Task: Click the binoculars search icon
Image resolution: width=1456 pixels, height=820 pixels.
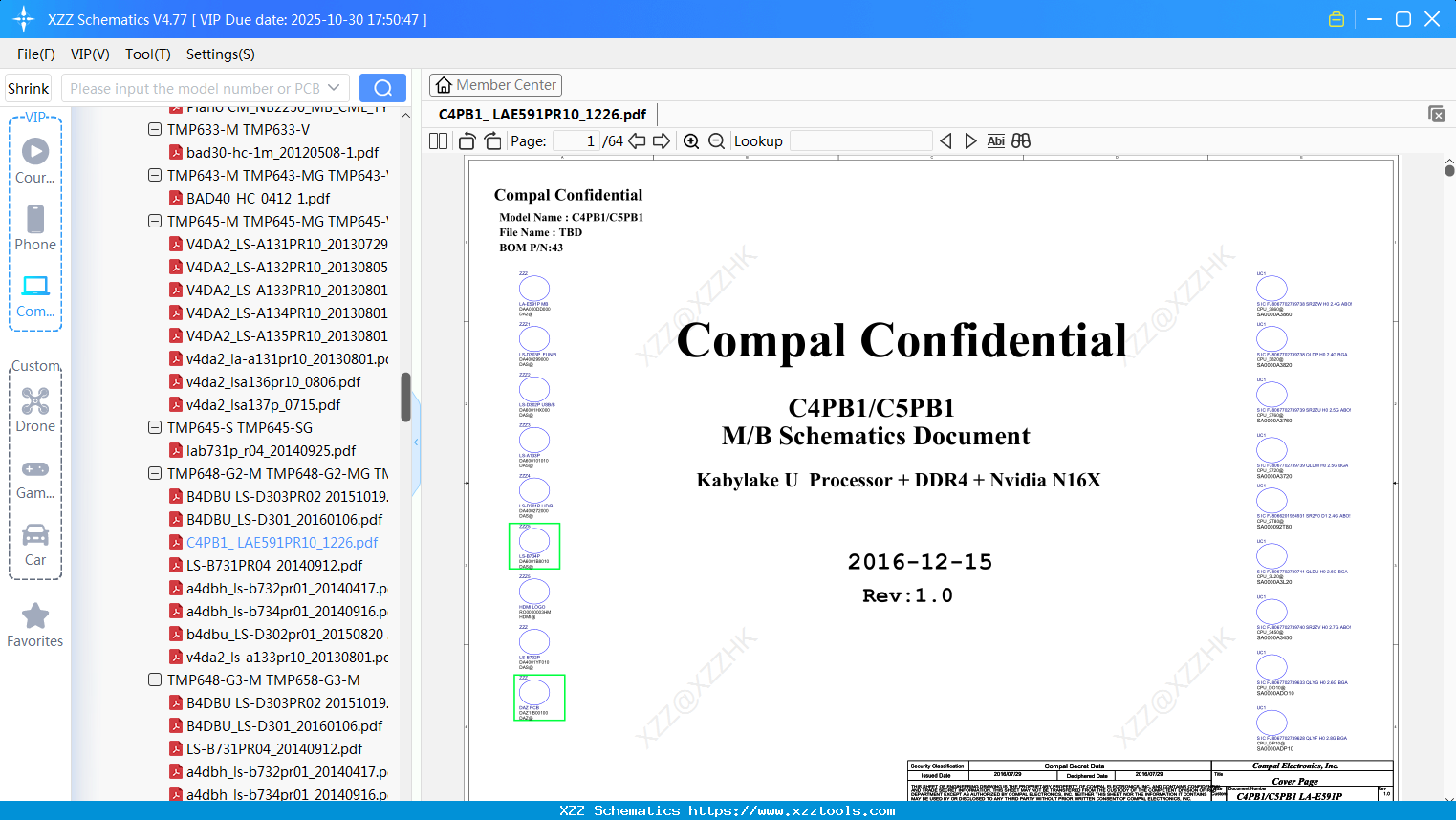Action: pyautogui.click(x=1021, y=141)
